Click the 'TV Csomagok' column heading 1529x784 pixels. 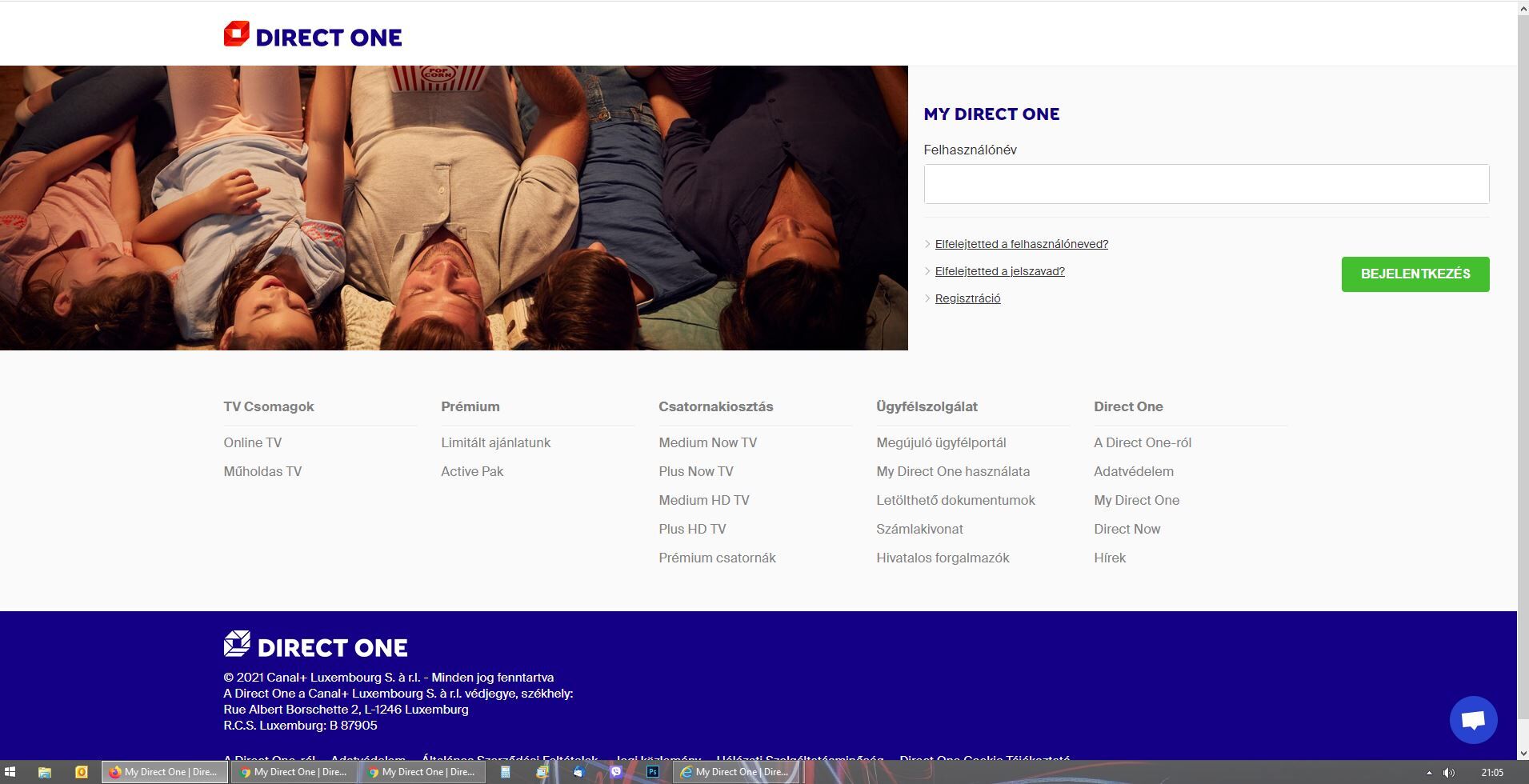pyautogui.click(x=269, y=406)
